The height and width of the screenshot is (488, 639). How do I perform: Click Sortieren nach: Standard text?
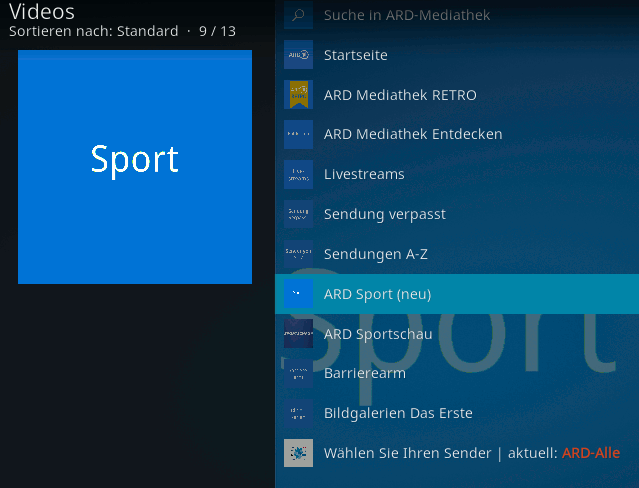(x=94, y=31)
